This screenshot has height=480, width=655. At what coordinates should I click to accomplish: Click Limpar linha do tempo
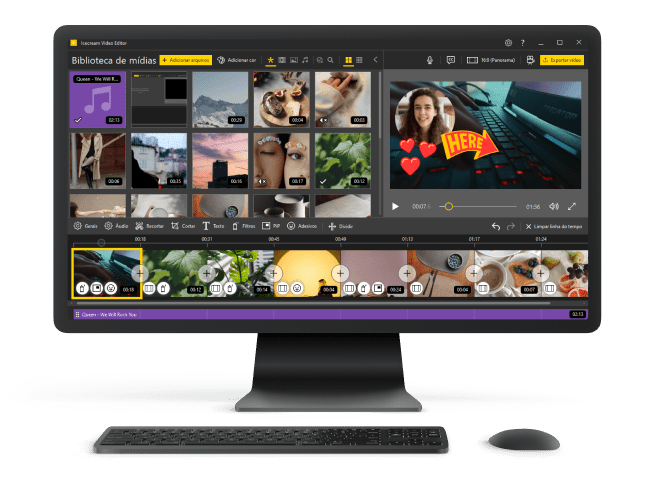pos(553,226)
